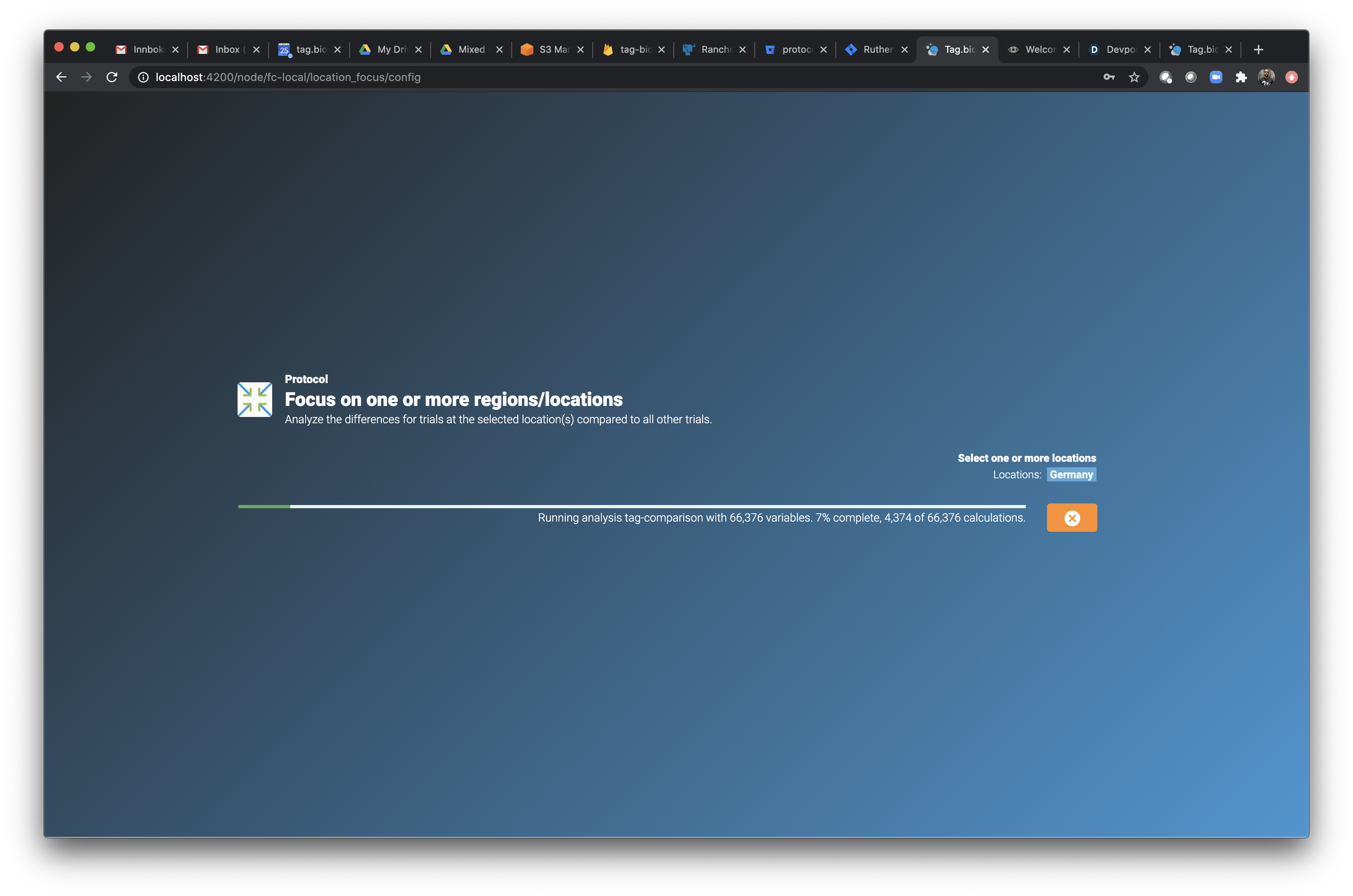Reload the current page
Image resolution: width=1353 pixels, height=896 pixels.
[x=112, y=77]
